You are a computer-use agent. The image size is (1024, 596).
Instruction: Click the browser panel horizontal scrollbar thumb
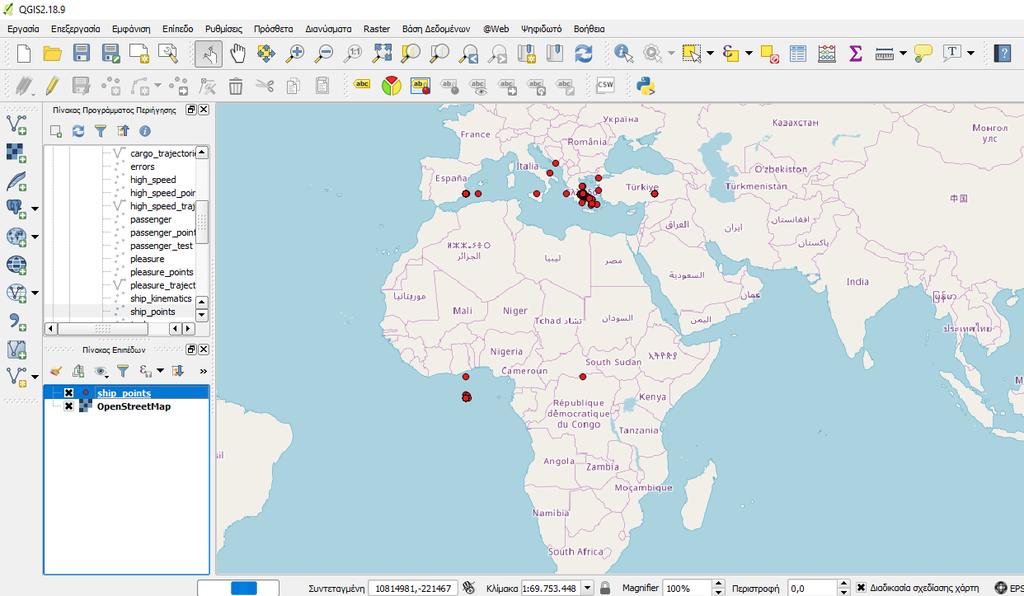[103, 328]
